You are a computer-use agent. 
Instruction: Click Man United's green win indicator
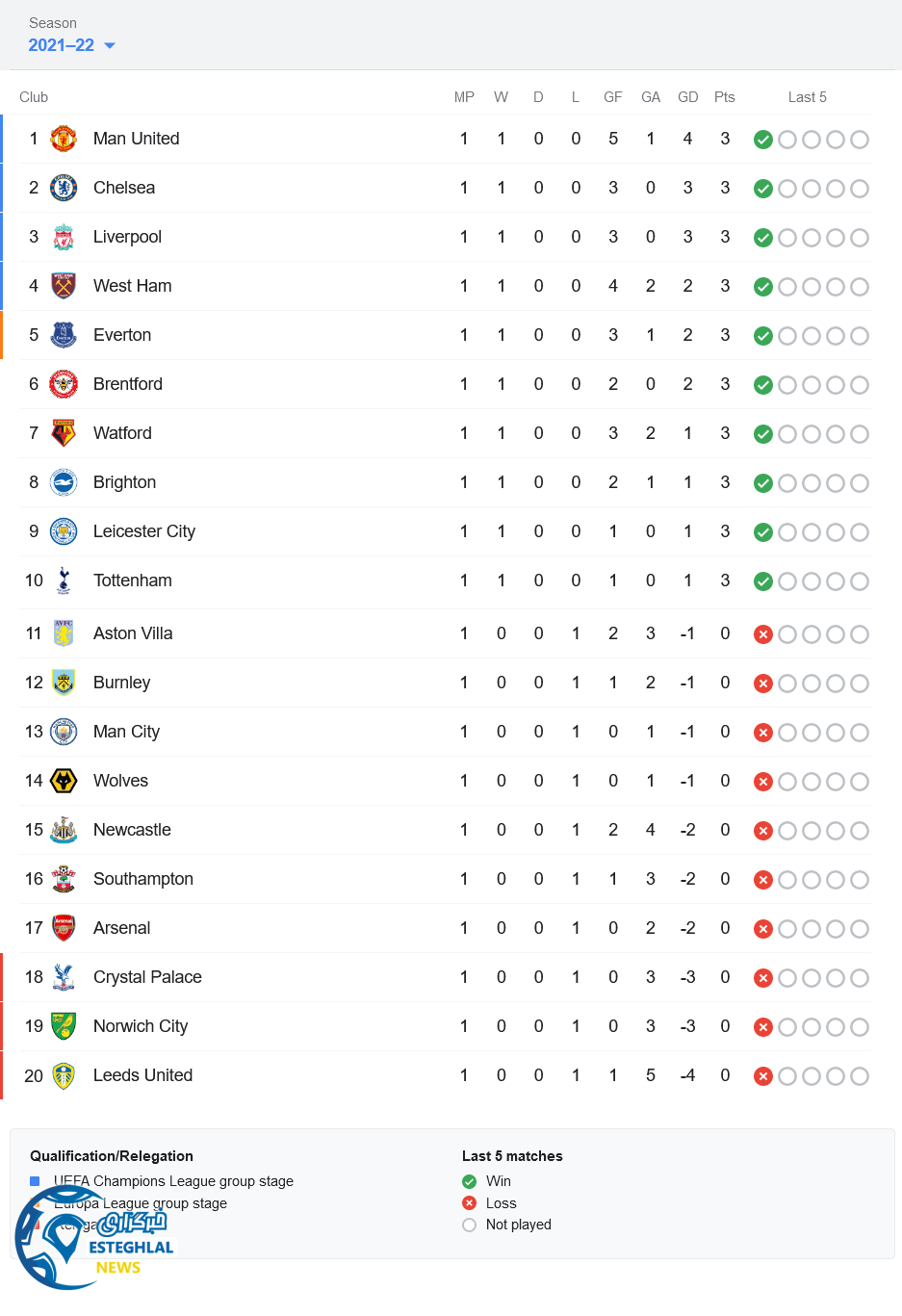click(763, 140)
